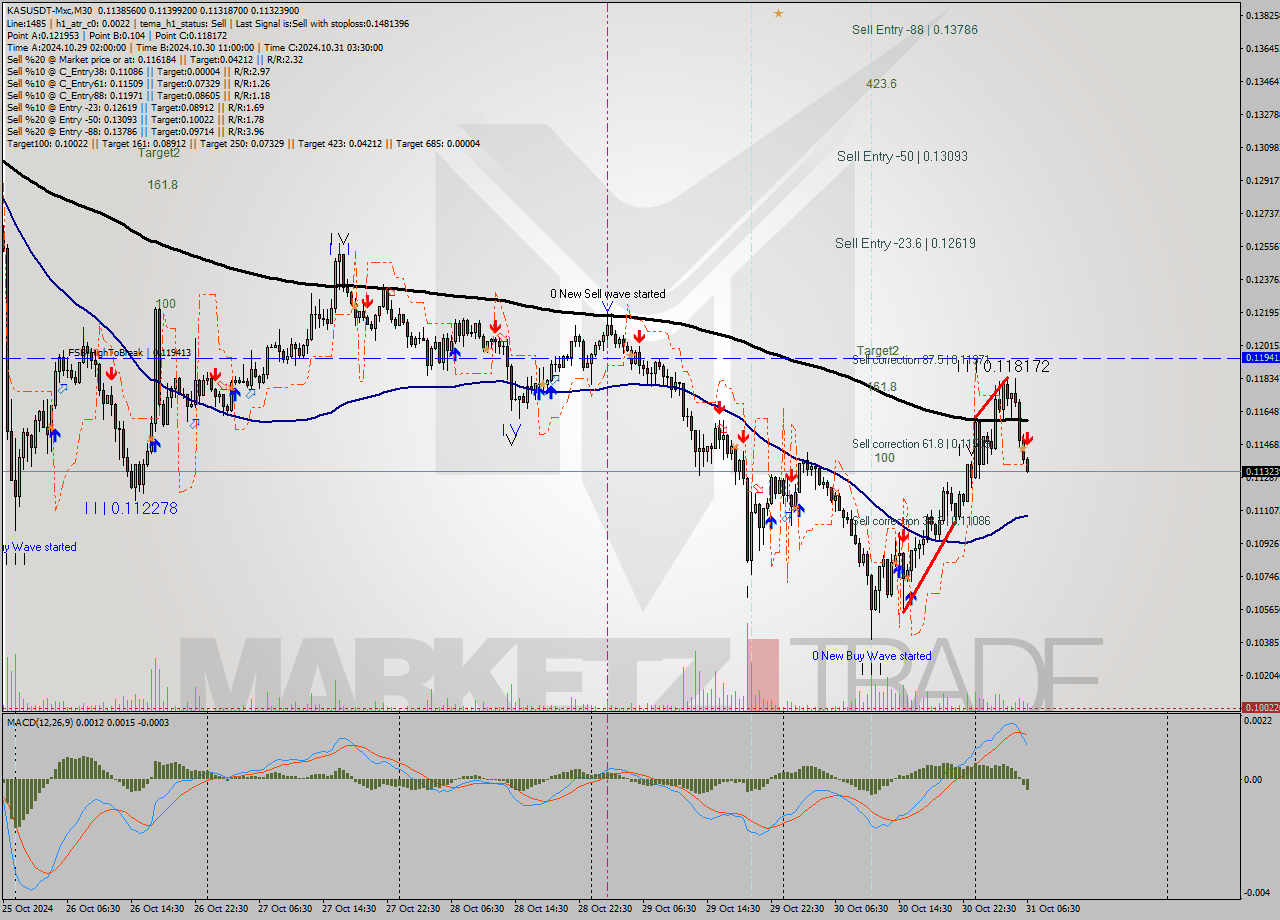Click the 'I I I 0.112278' wave label
1280x920 pixels.
coord(130,508)
